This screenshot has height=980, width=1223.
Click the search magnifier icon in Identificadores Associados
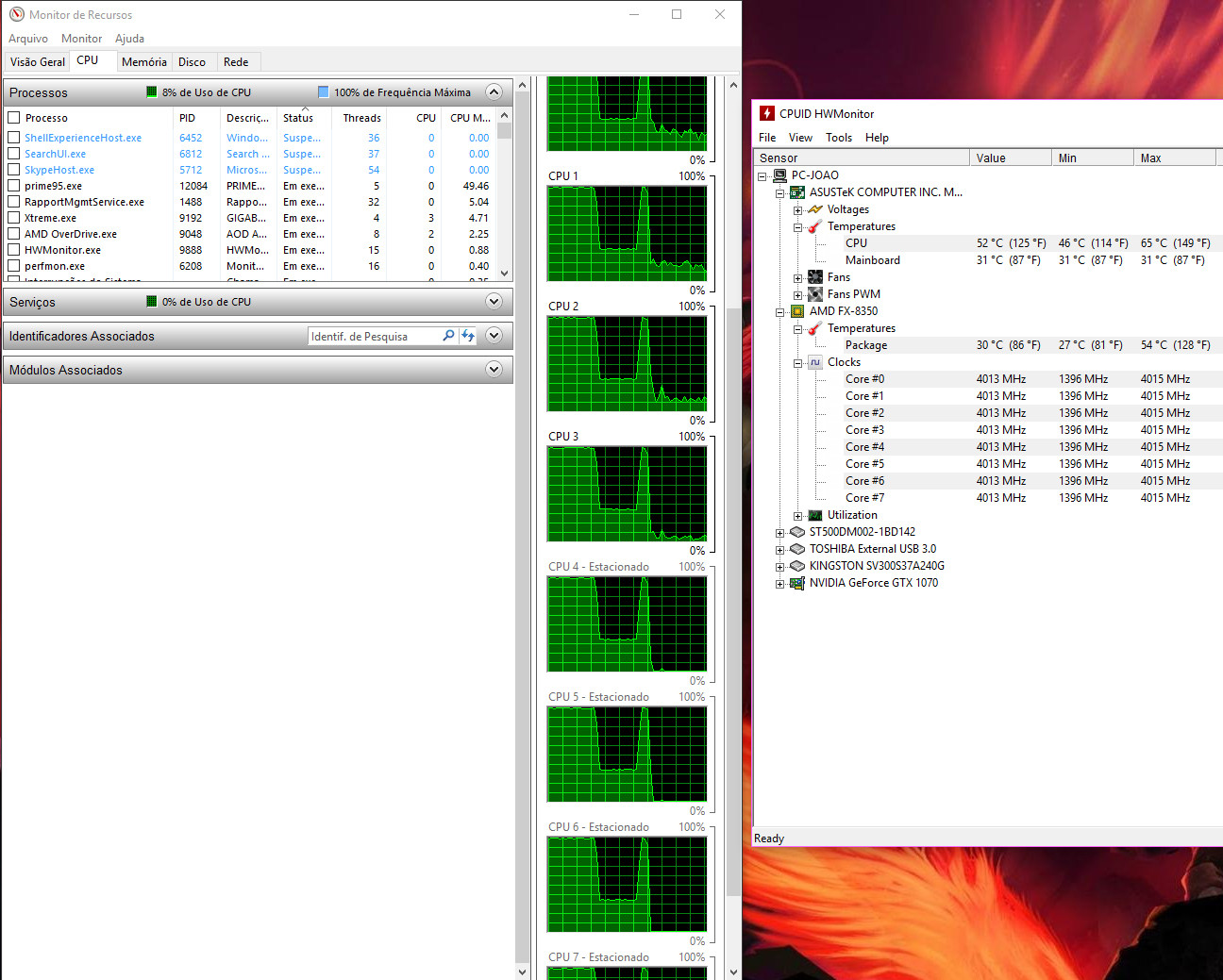click(448, 336)
